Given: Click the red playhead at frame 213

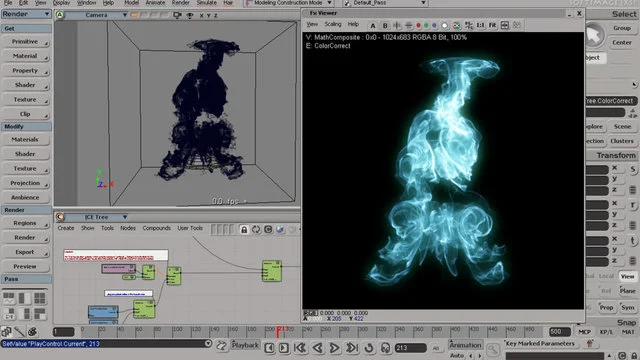Looking at the screenshot, I should pyautogui.click(x=278, y=332).
